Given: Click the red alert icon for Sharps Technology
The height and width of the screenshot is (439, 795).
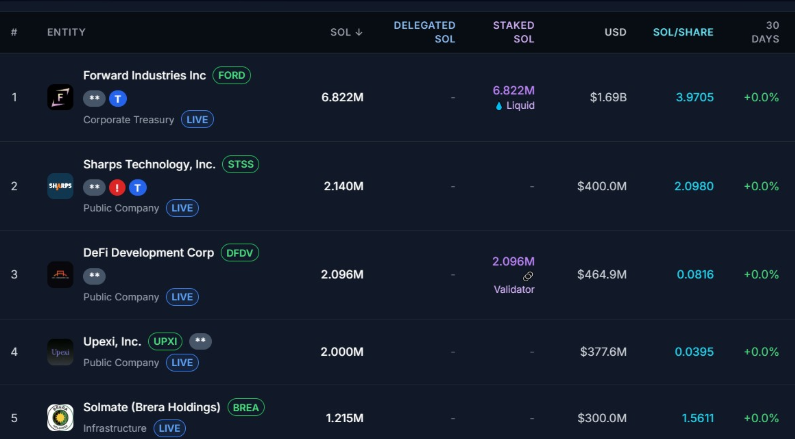Looking at the screenshot, I should pos(117,187).
